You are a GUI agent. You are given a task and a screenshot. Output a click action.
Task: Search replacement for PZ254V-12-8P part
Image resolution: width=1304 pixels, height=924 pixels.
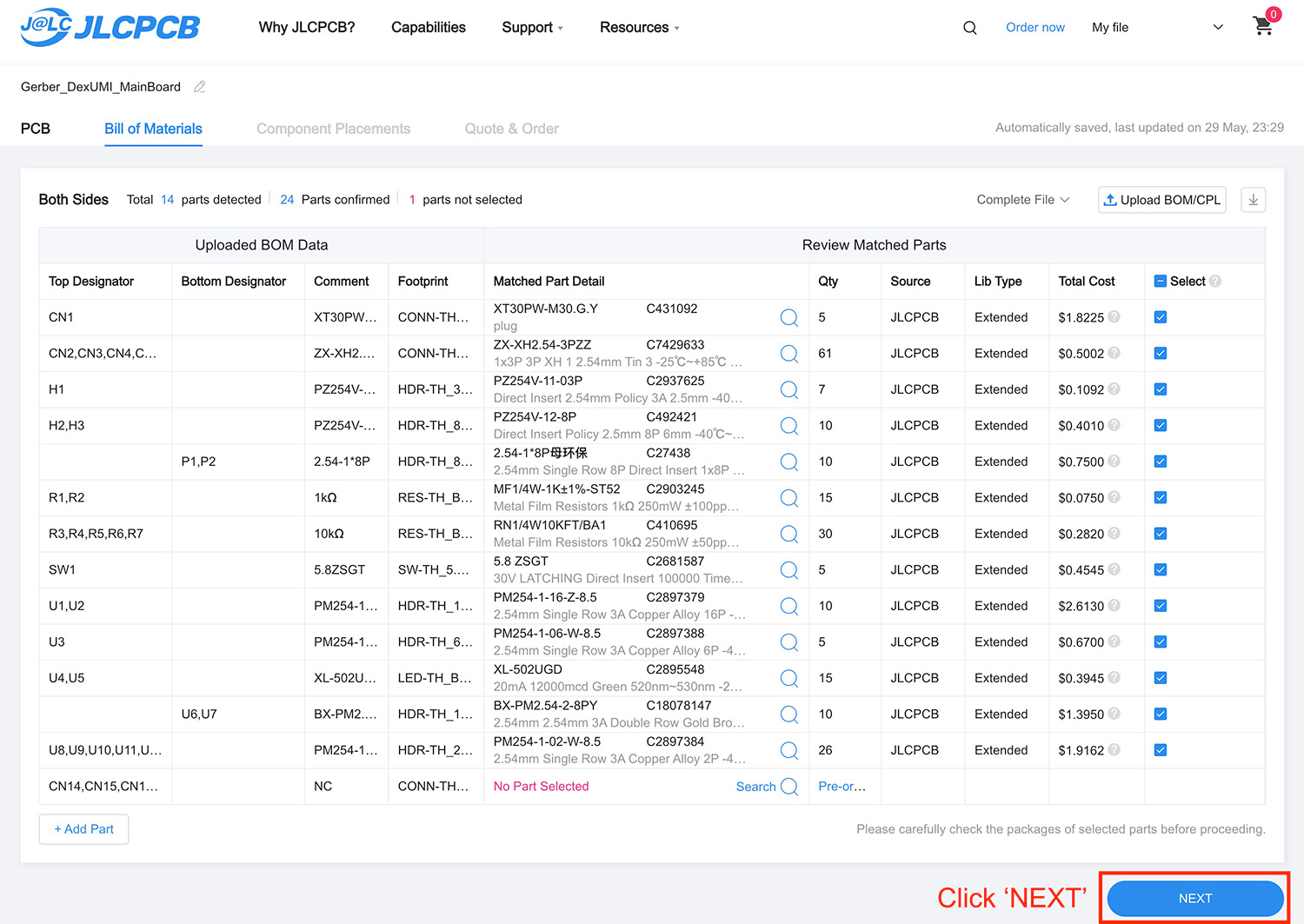click(x=789, y=426)
